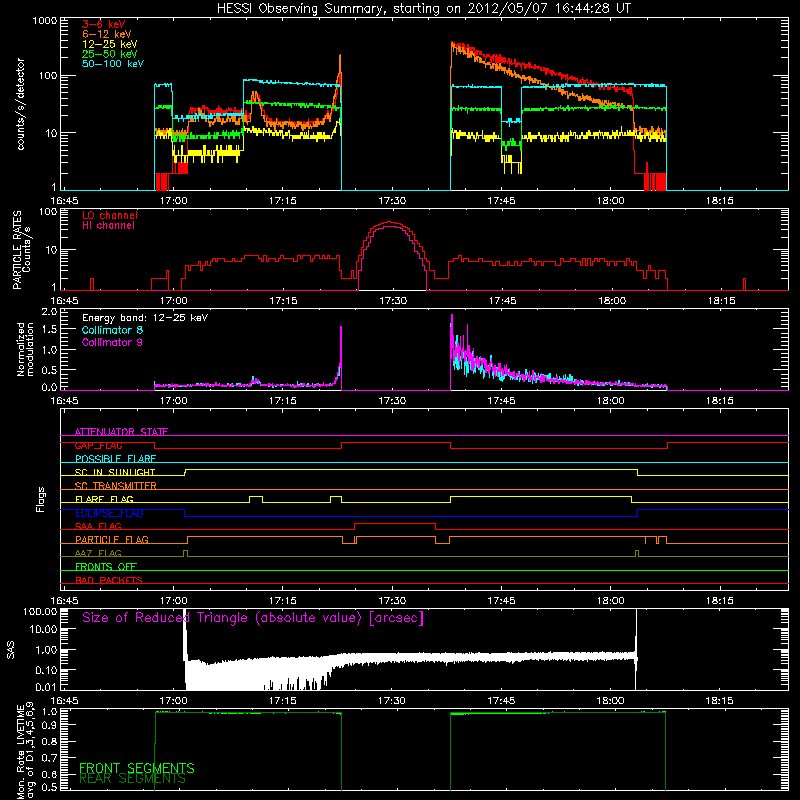The height and width of the screenshot is (800, 800).
Task: Select the 3-6 keV legend label
Action: [x=103, y=24]
